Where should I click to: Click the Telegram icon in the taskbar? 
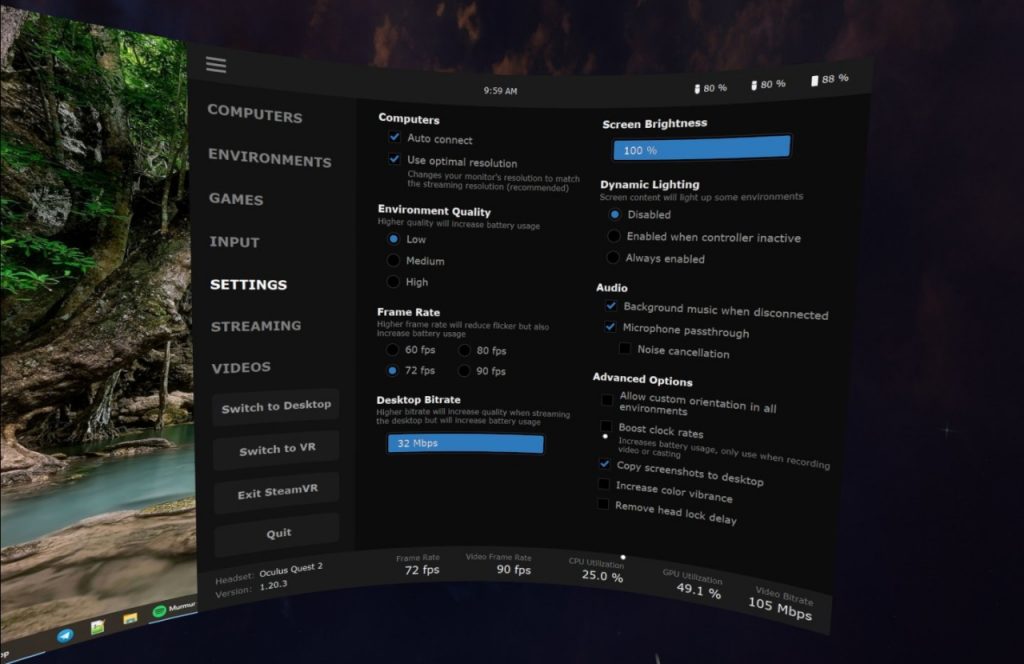tap(65, 635)
